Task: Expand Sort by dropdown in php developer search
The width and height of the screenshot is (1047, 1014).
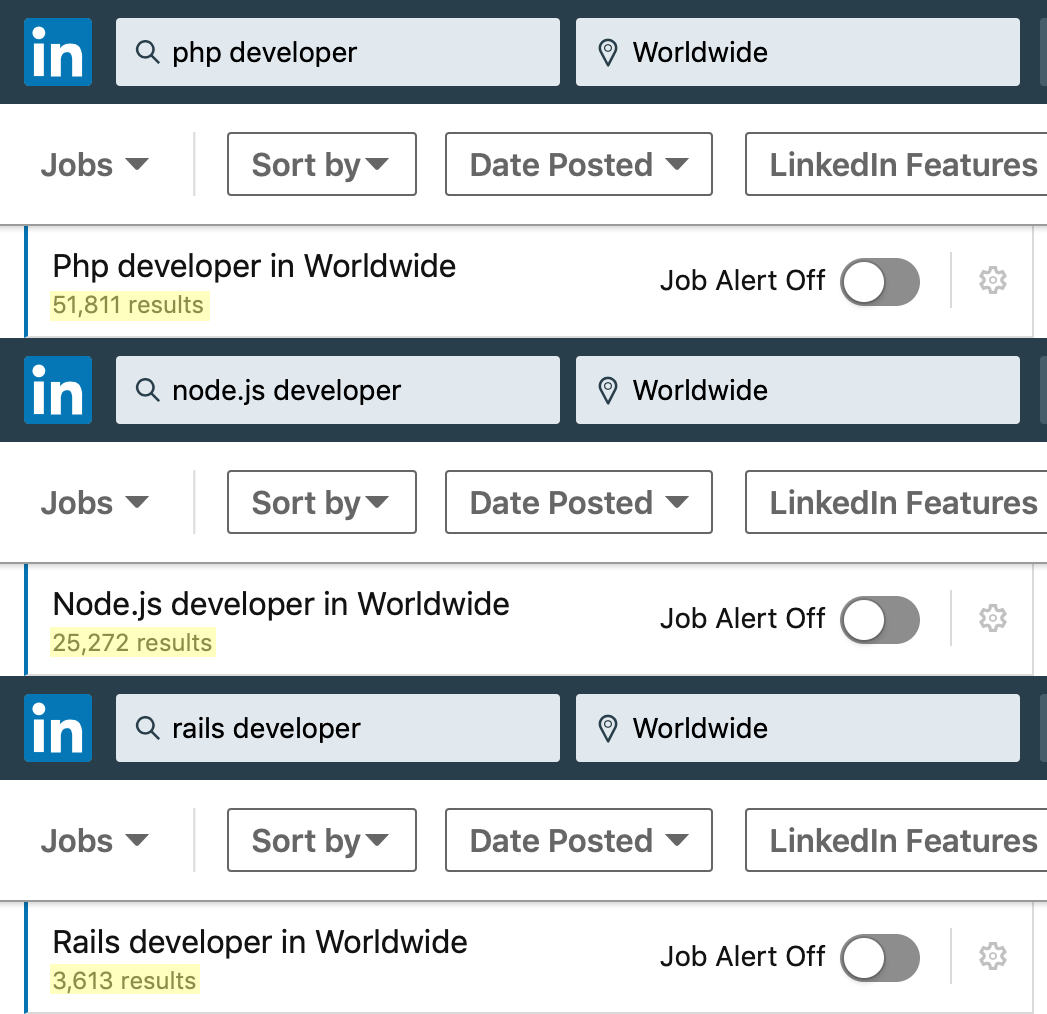Action: (322, 164)
